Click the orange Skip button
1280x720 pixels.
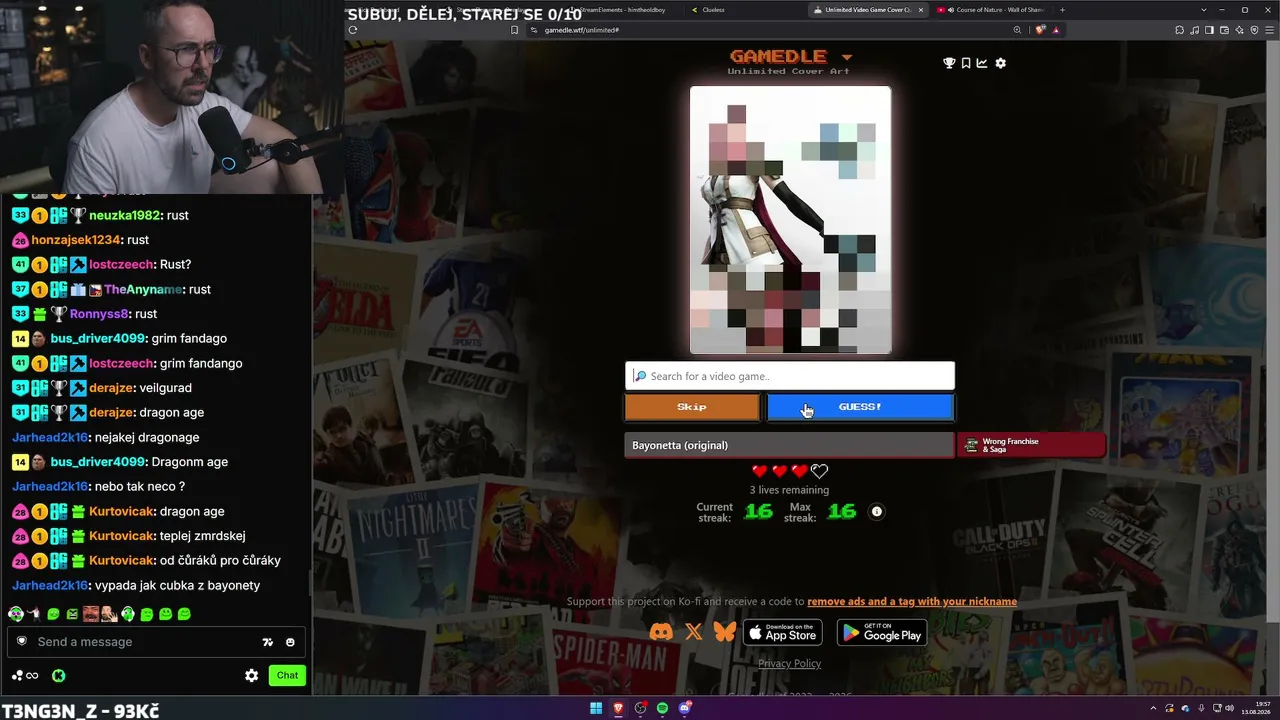click(692, 407)
